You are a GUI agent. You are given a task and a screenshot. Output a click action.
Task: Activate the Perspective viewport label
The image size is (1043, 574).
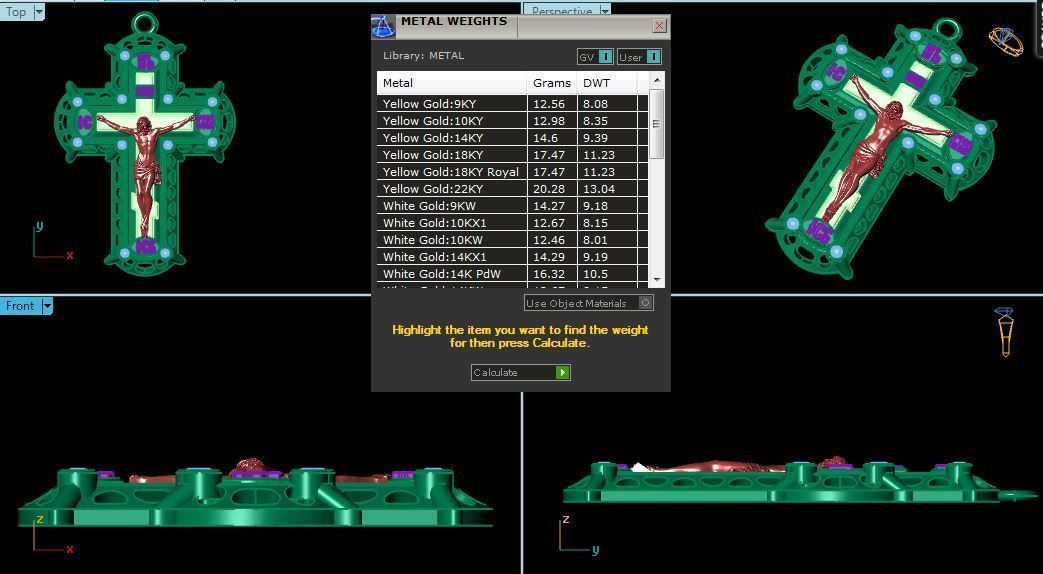click(x=561, y=11)
